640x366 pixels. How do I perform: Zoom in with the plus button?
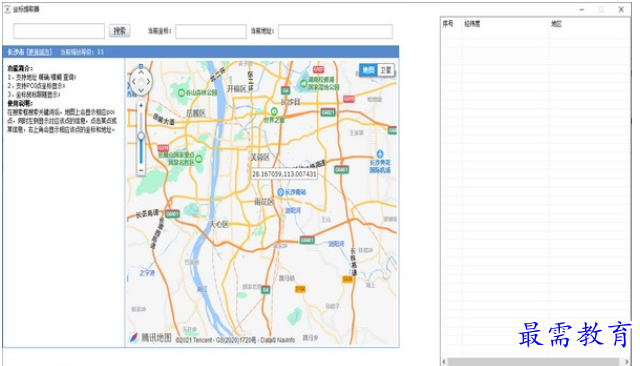(141, 105)
